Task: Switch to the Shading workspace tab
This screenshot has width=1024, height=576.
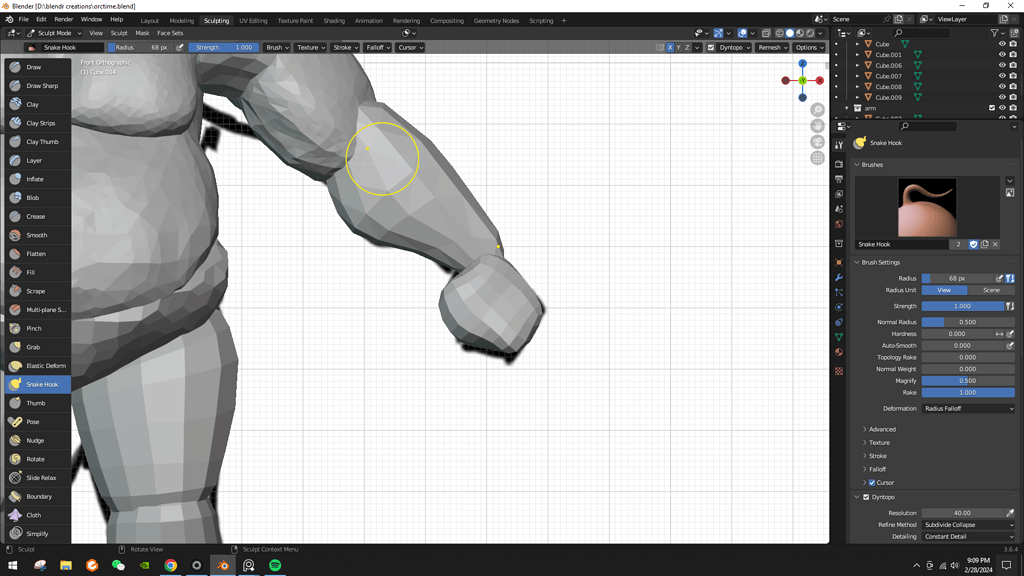Action: (334, 19)
